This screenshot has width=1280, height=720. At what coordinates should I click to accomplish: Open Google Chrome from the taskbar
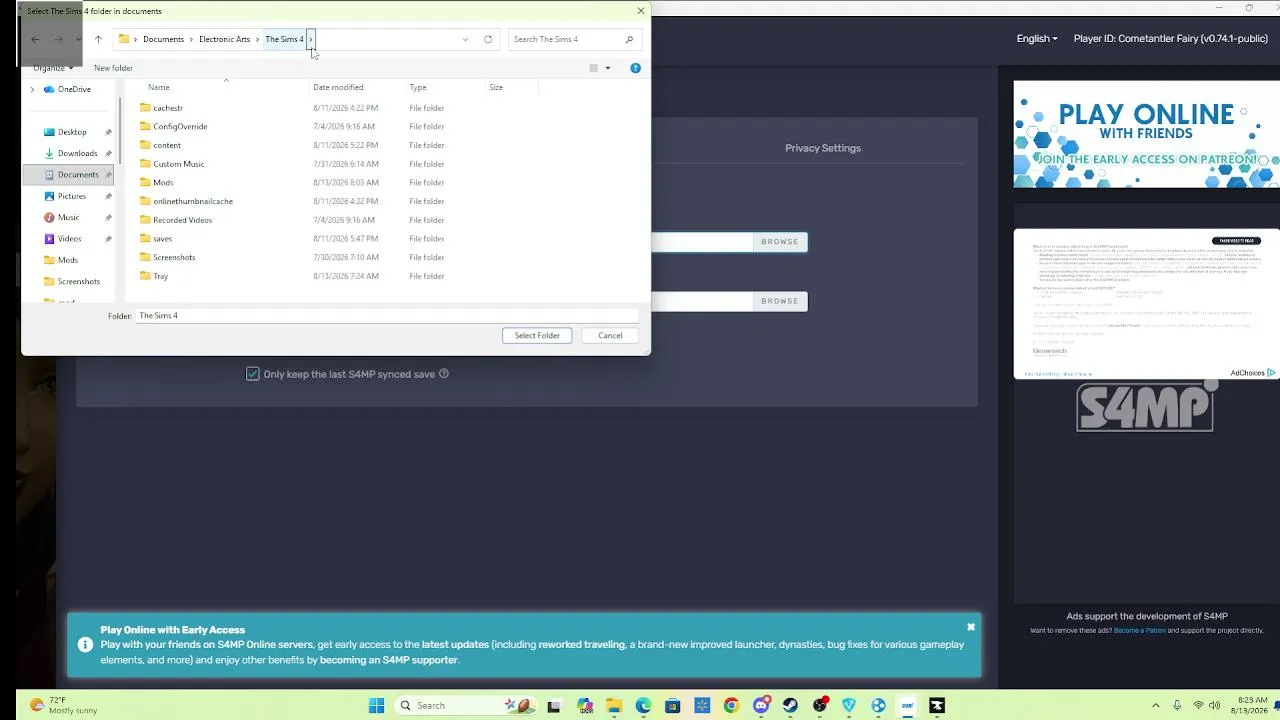tap(731, 706)
